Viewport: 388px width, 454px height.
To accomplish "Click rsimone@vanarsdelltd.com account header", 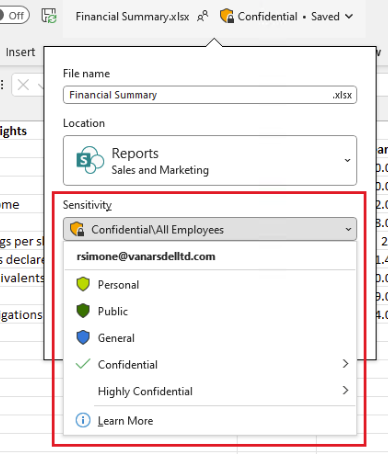I will pos(146,256).
